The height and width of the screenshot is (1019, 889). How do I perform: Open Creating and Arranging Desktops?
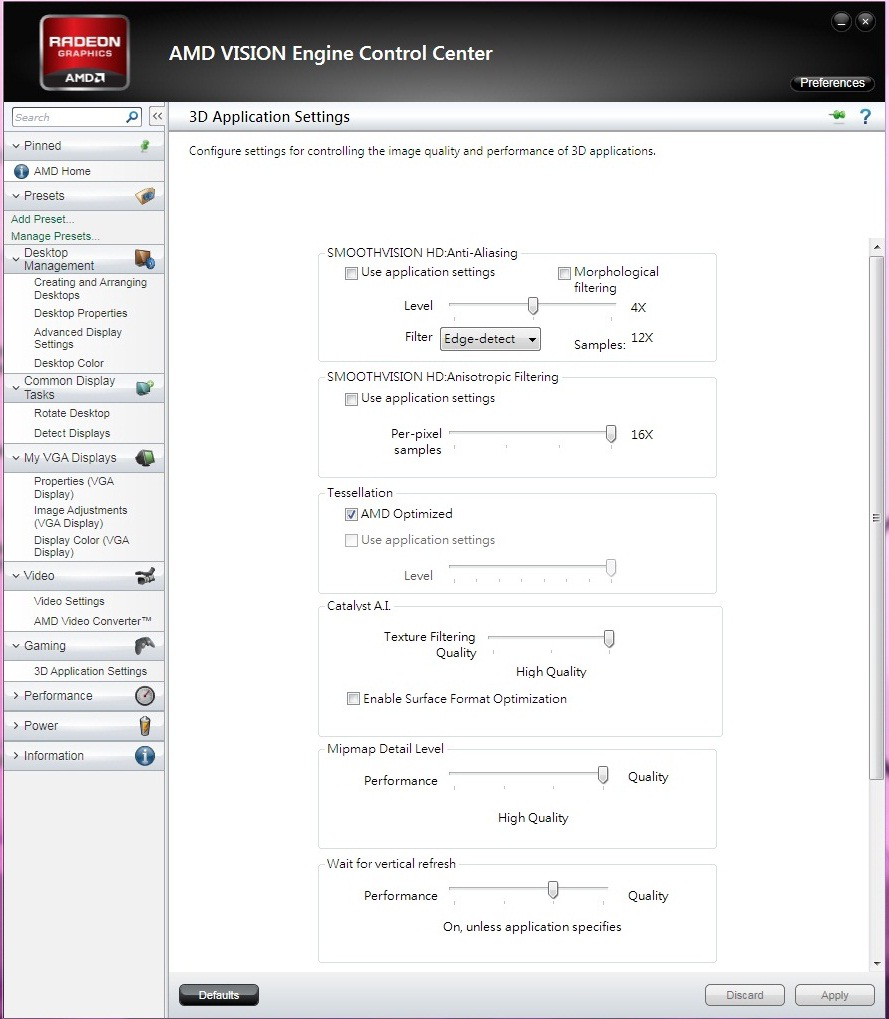coord(90,289)
